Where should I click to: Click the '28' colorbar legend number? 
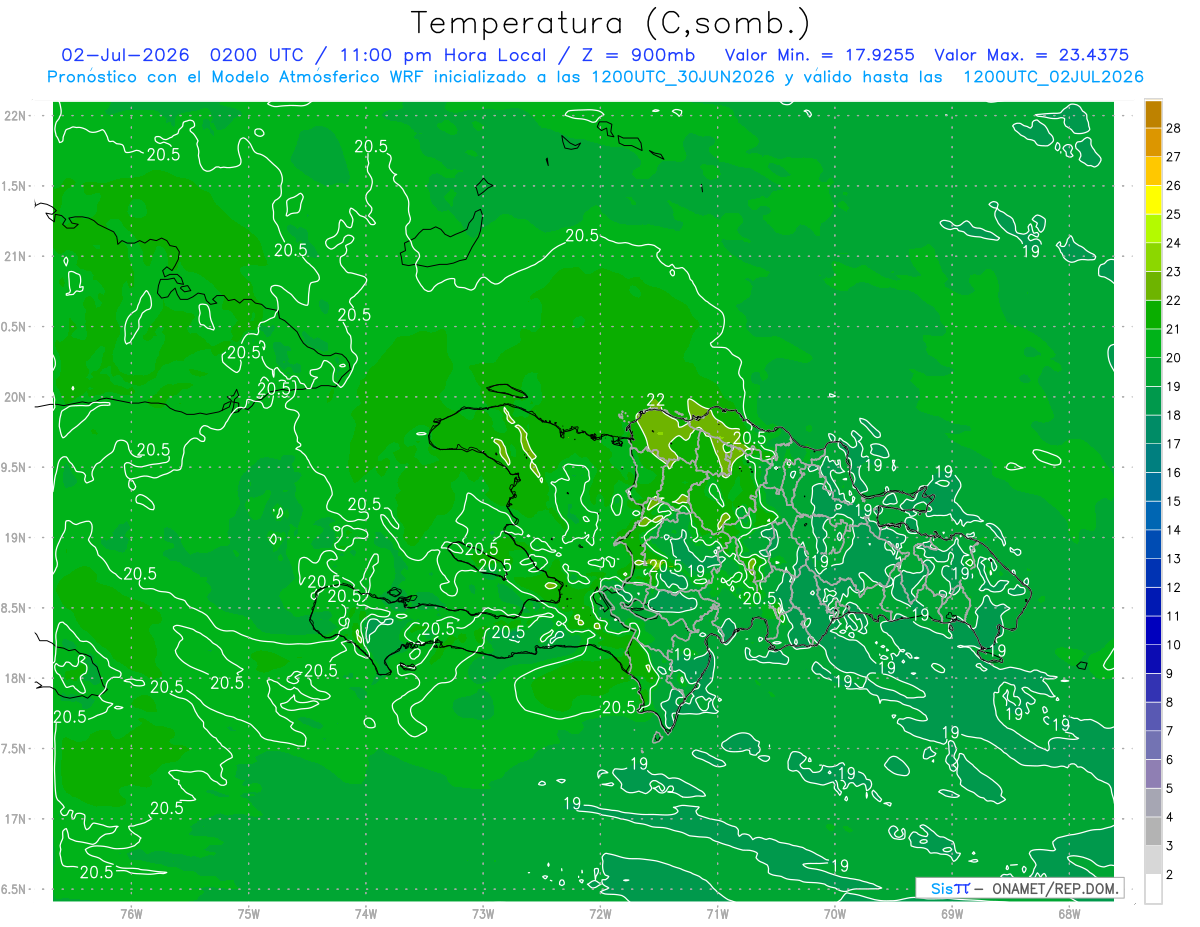tap(1174, 128)
